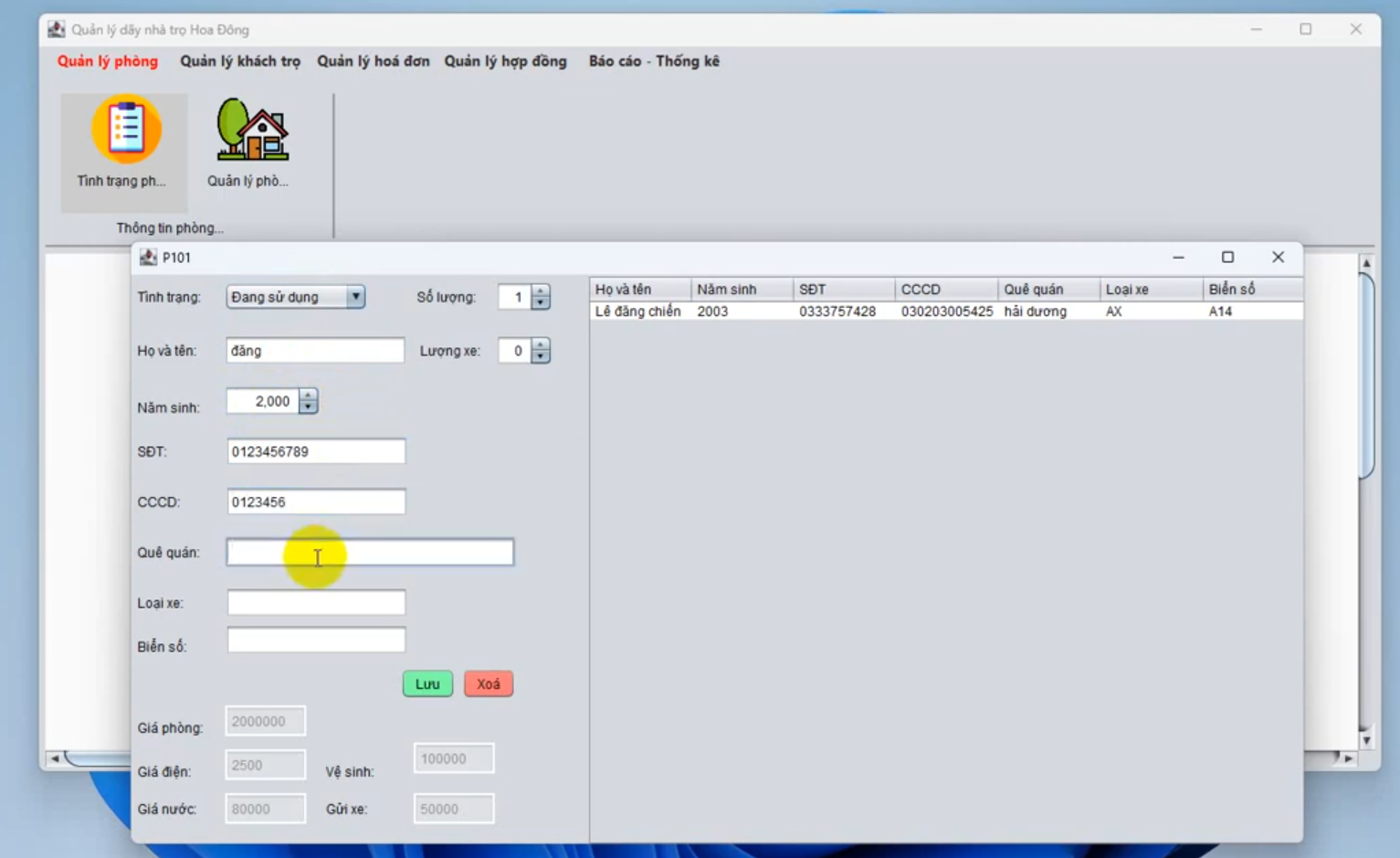
Task: Decrease the Năm sinh spinner value
Action: pyautogui.click(x=308, y=408)
